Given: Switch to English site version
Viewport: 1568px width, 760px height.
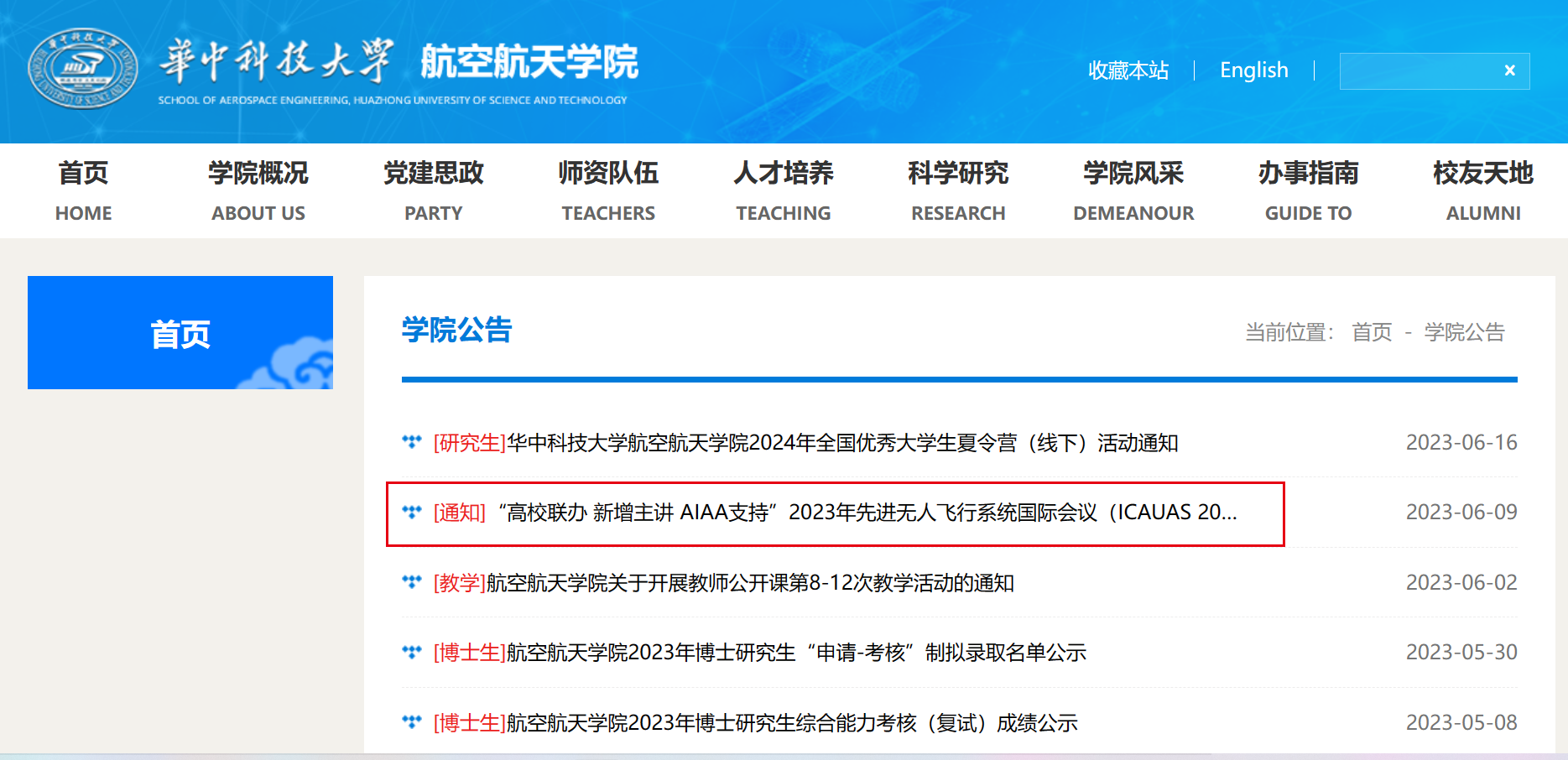Looking at the screenshot, I should point(1254,70).
